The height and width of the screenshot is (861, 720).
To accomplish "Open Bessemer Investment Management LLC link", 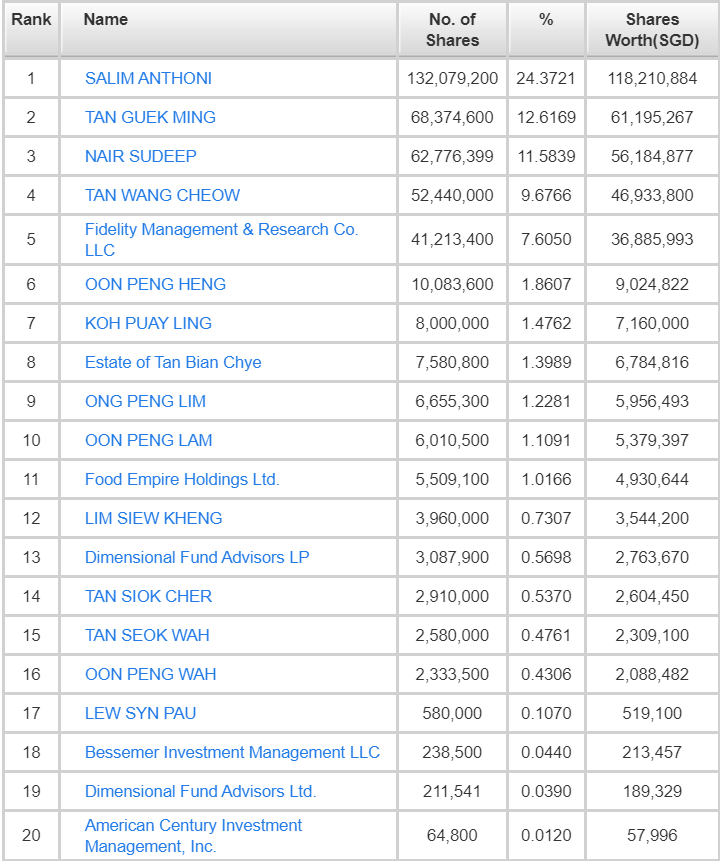I will (232, 752).
